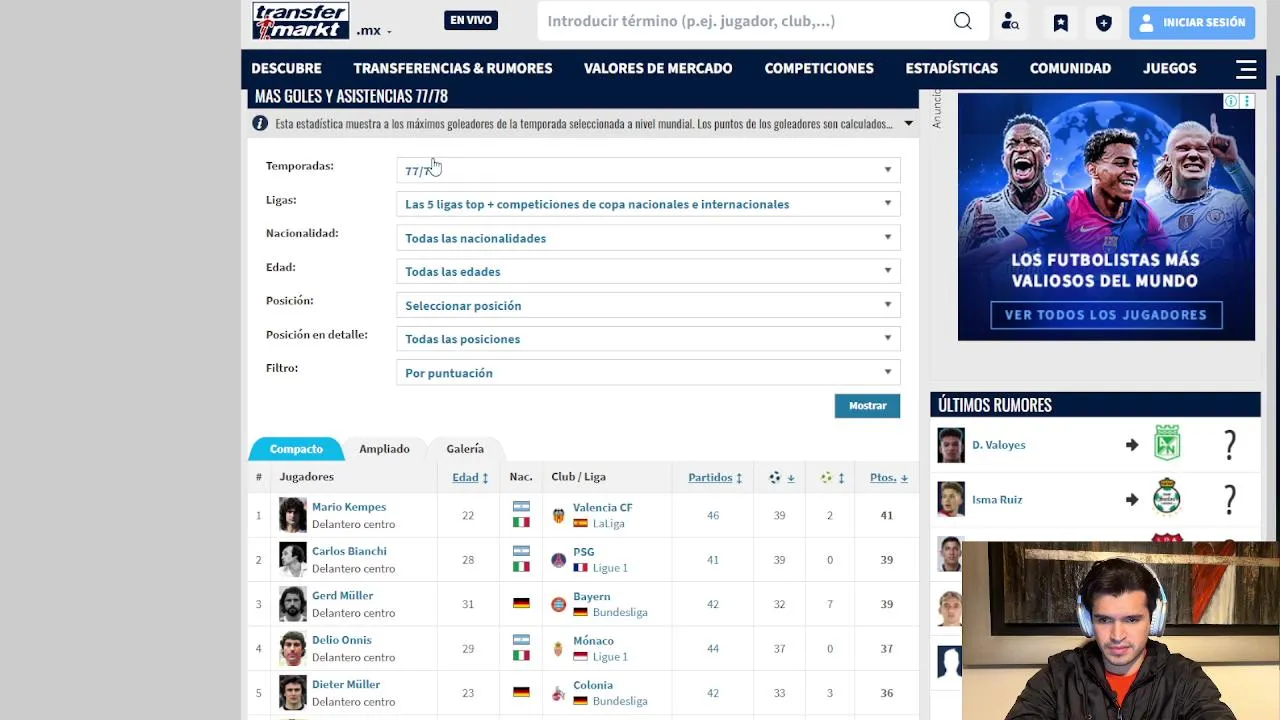Click the Colonia club crest
The image size is (1280, 720).
[558, 693]
